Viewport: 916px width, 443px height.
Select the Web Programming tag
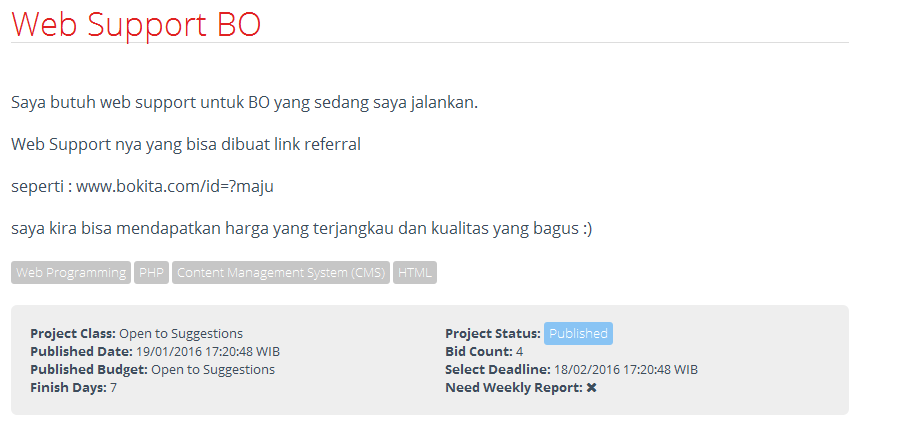(x=71, y=273)
